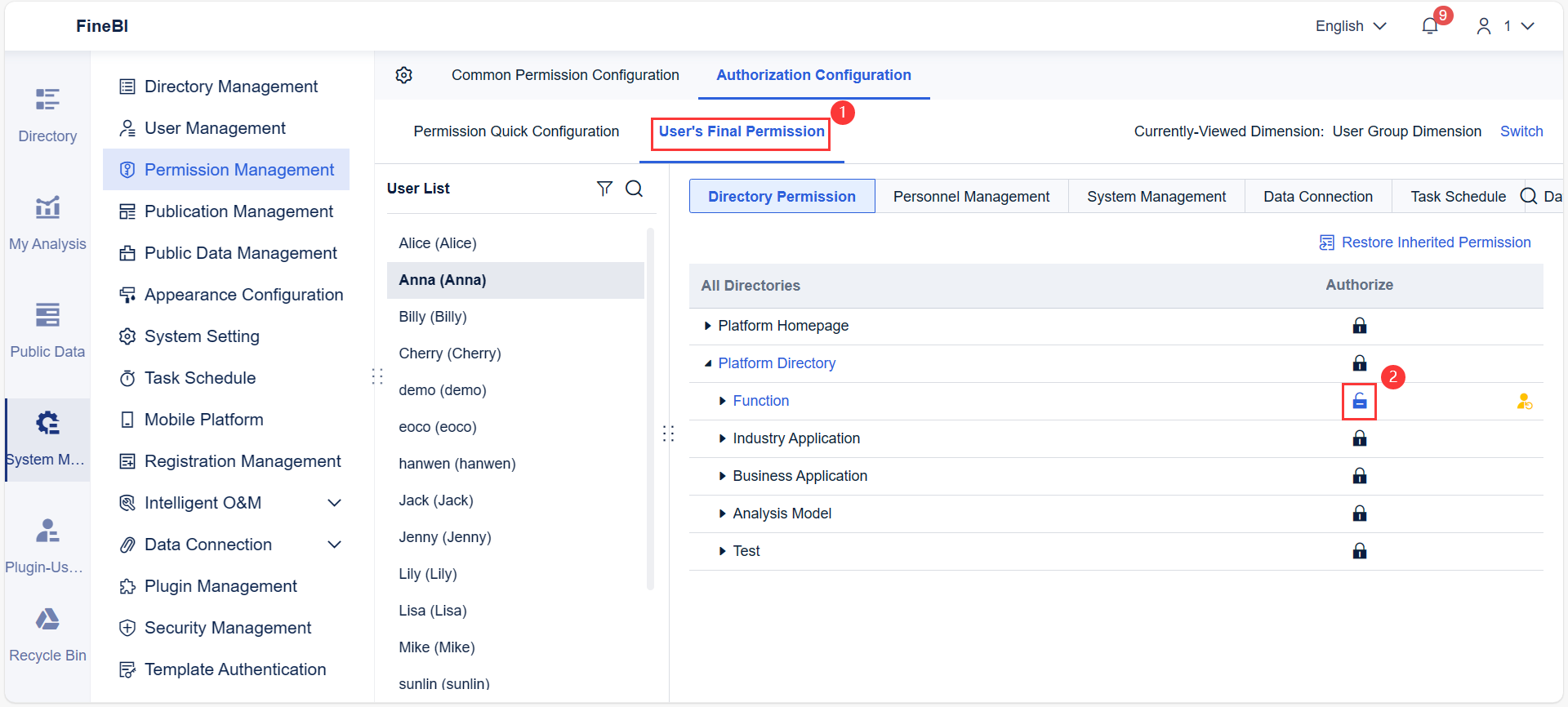Viewport: 1568px width, 707px height.
Task: Toggle the unlocked lock for Function
Action: (x=1359, y=401)
